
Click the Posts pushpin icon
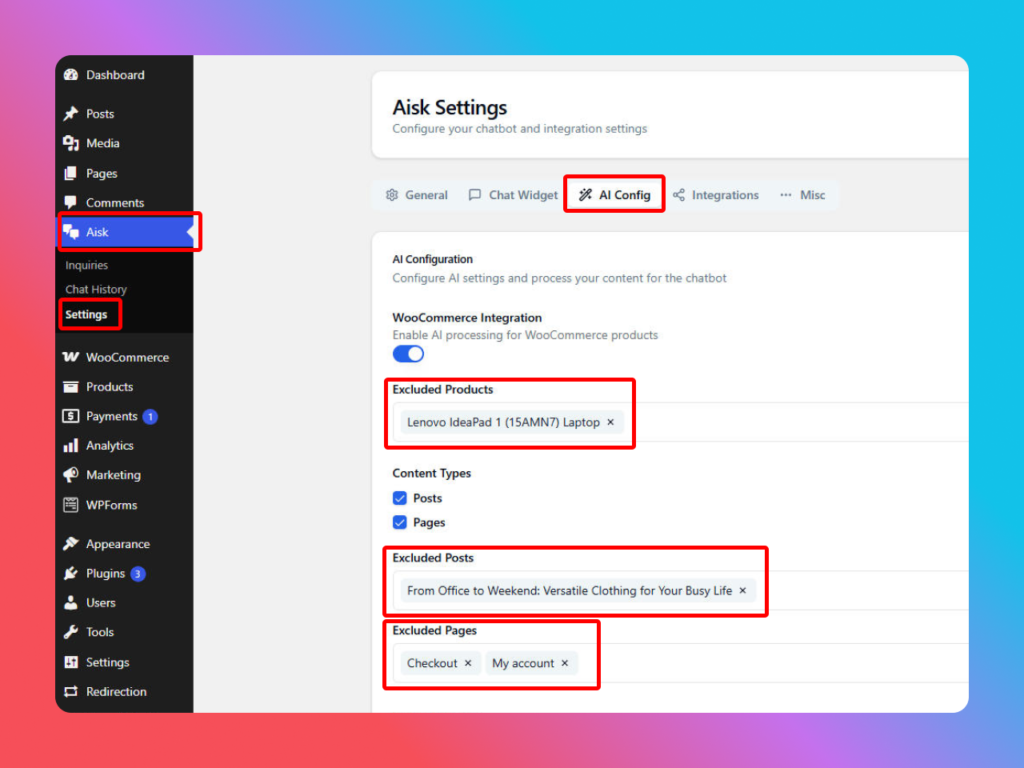click(71, 114)
